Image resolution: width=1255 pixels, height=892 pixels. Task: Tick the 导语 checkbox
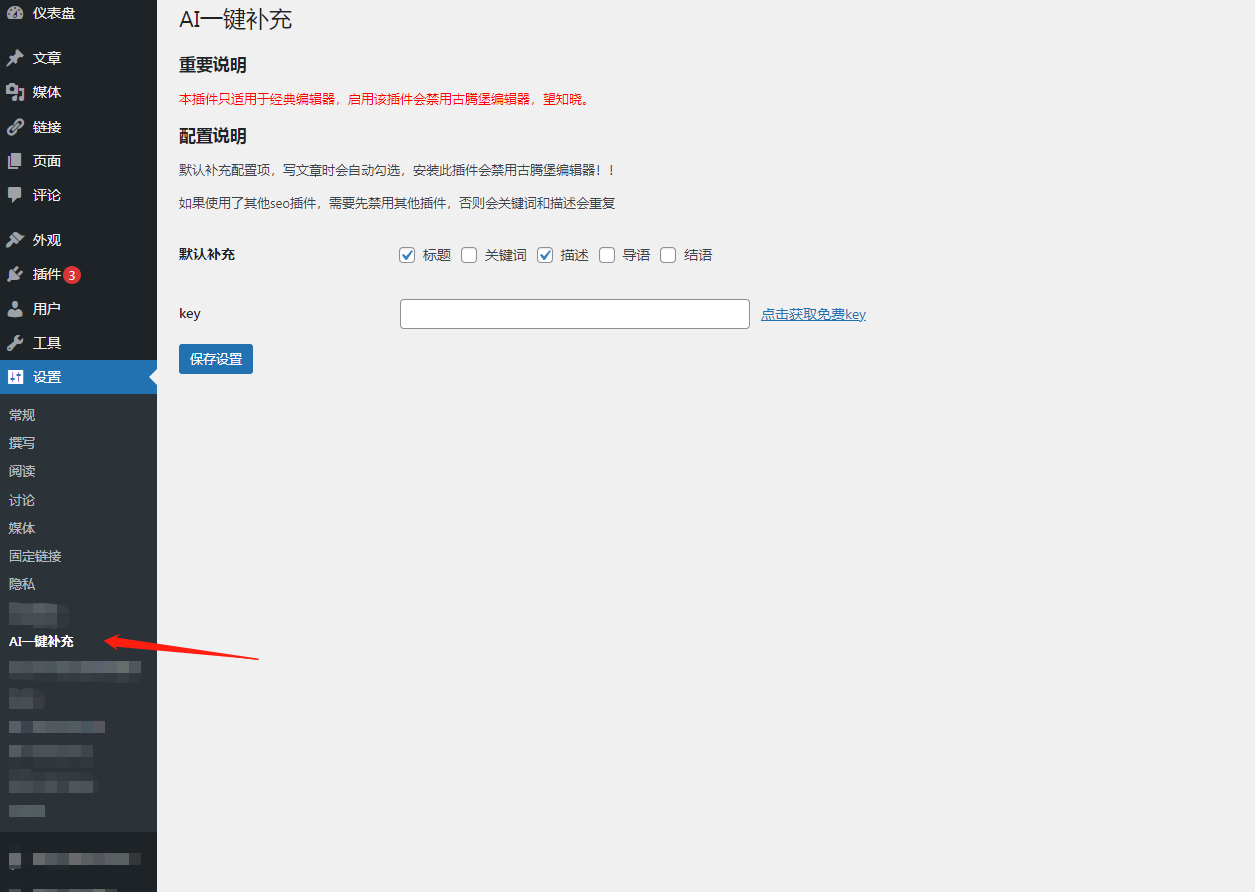pos(607,255)
